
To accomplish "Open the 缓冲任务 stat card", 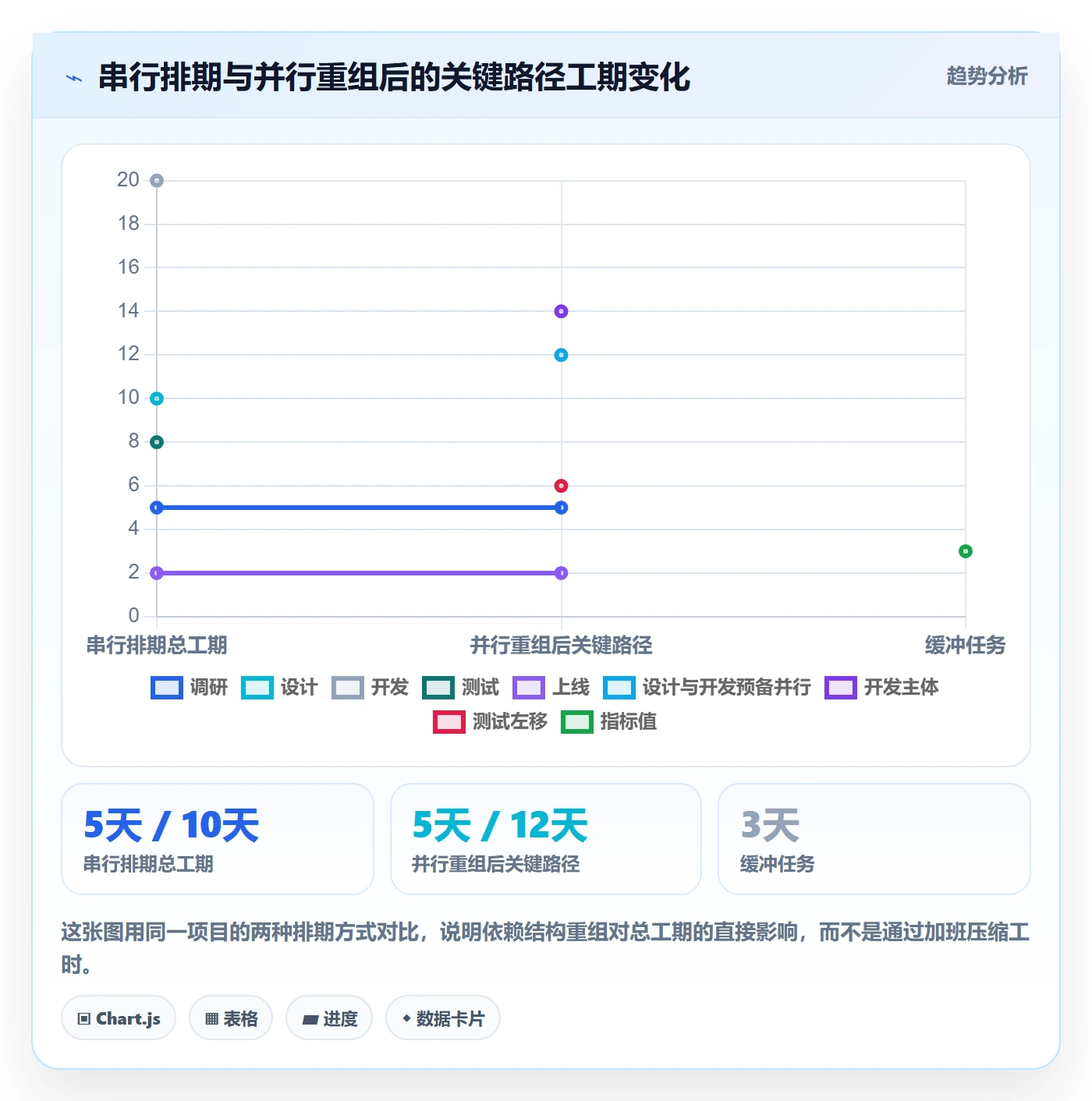I will pos(874,839).
